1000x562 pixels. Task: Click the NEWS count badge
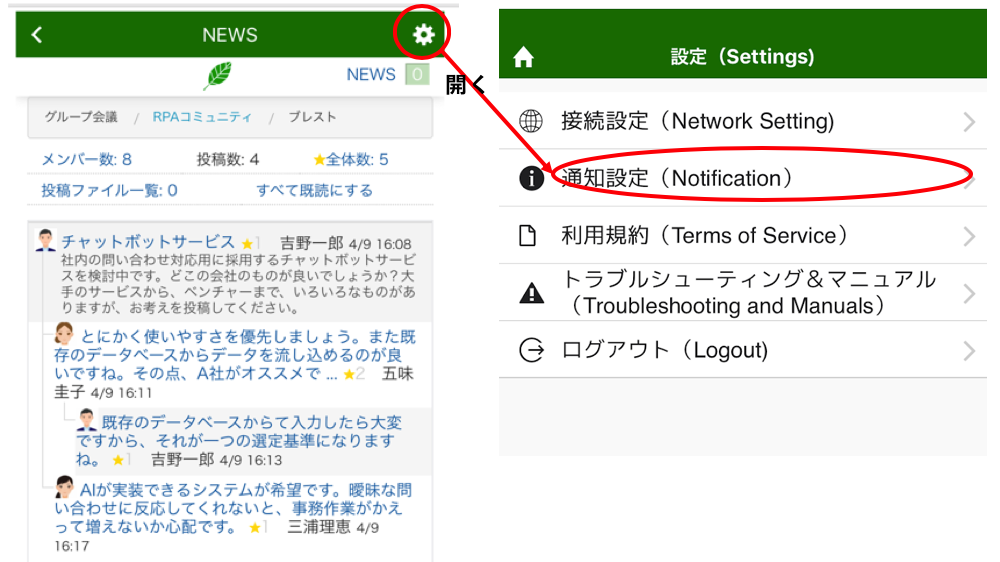(417, 74)
